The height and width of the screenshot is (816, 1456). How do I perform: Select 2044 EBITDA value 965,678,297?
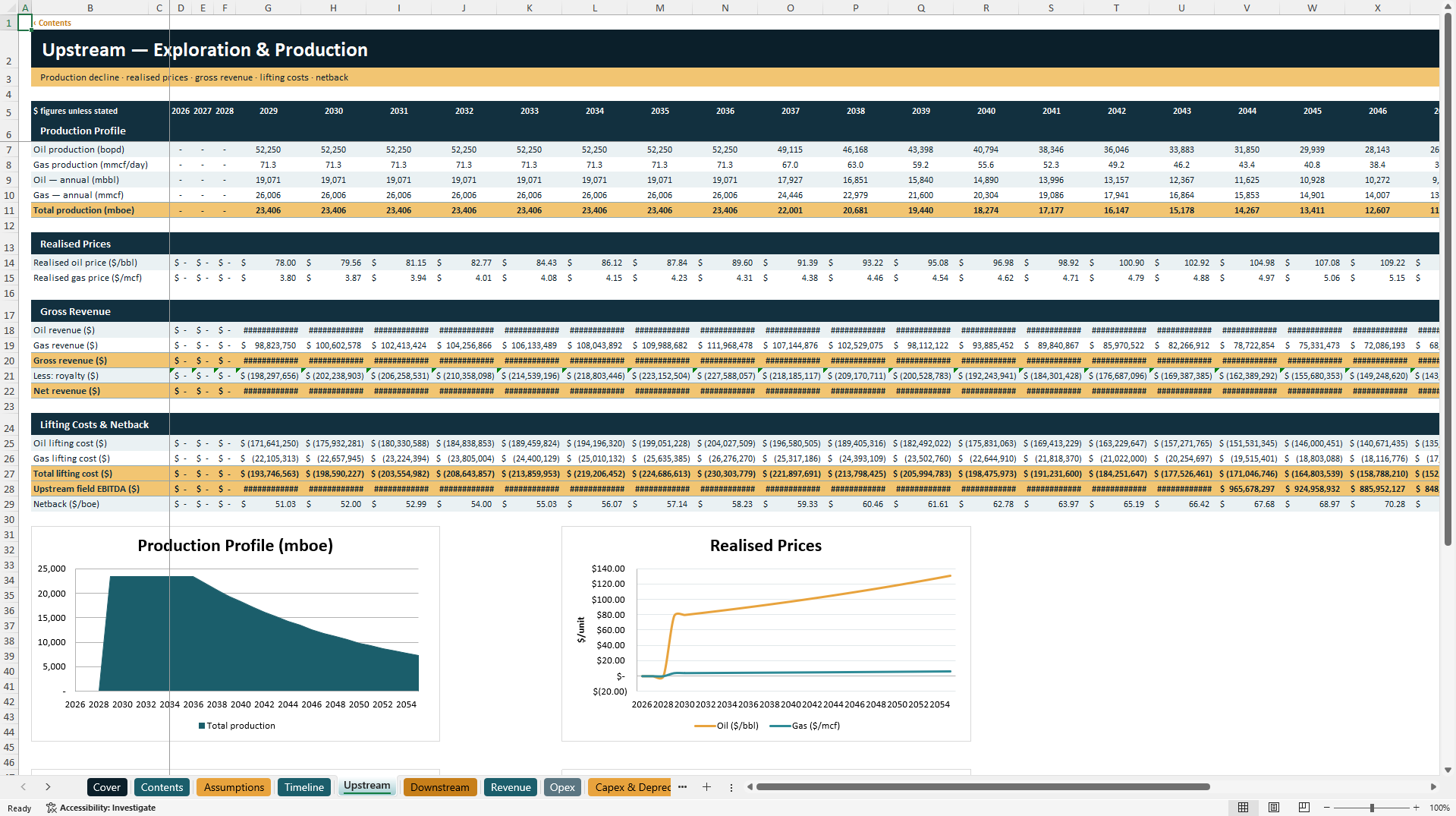click(x=1247, y=489)
